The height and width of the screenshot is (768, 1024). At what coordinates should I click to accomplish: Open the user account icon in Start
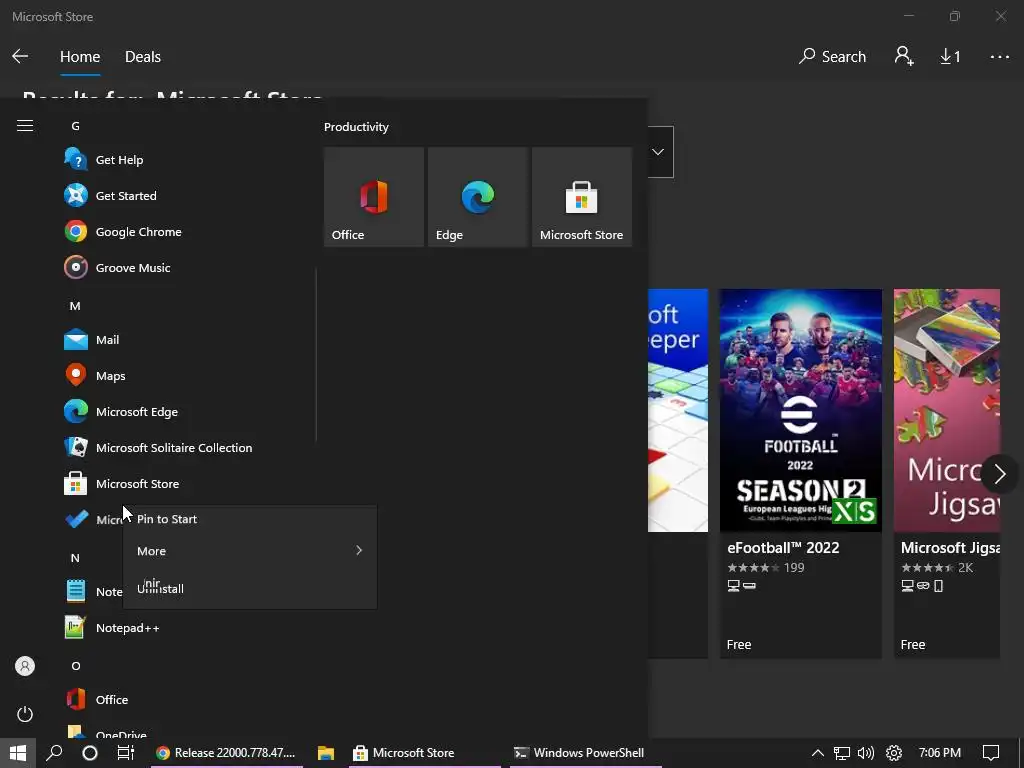pyautogui.click(x=25, y=666)
